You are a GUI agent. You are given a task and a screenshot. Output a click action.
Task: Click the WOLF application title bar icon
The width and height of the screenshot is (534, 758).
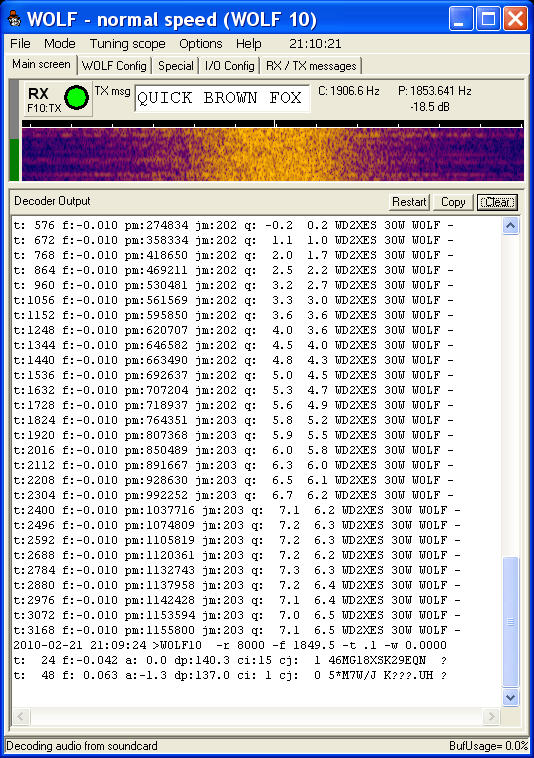(14, 19)
